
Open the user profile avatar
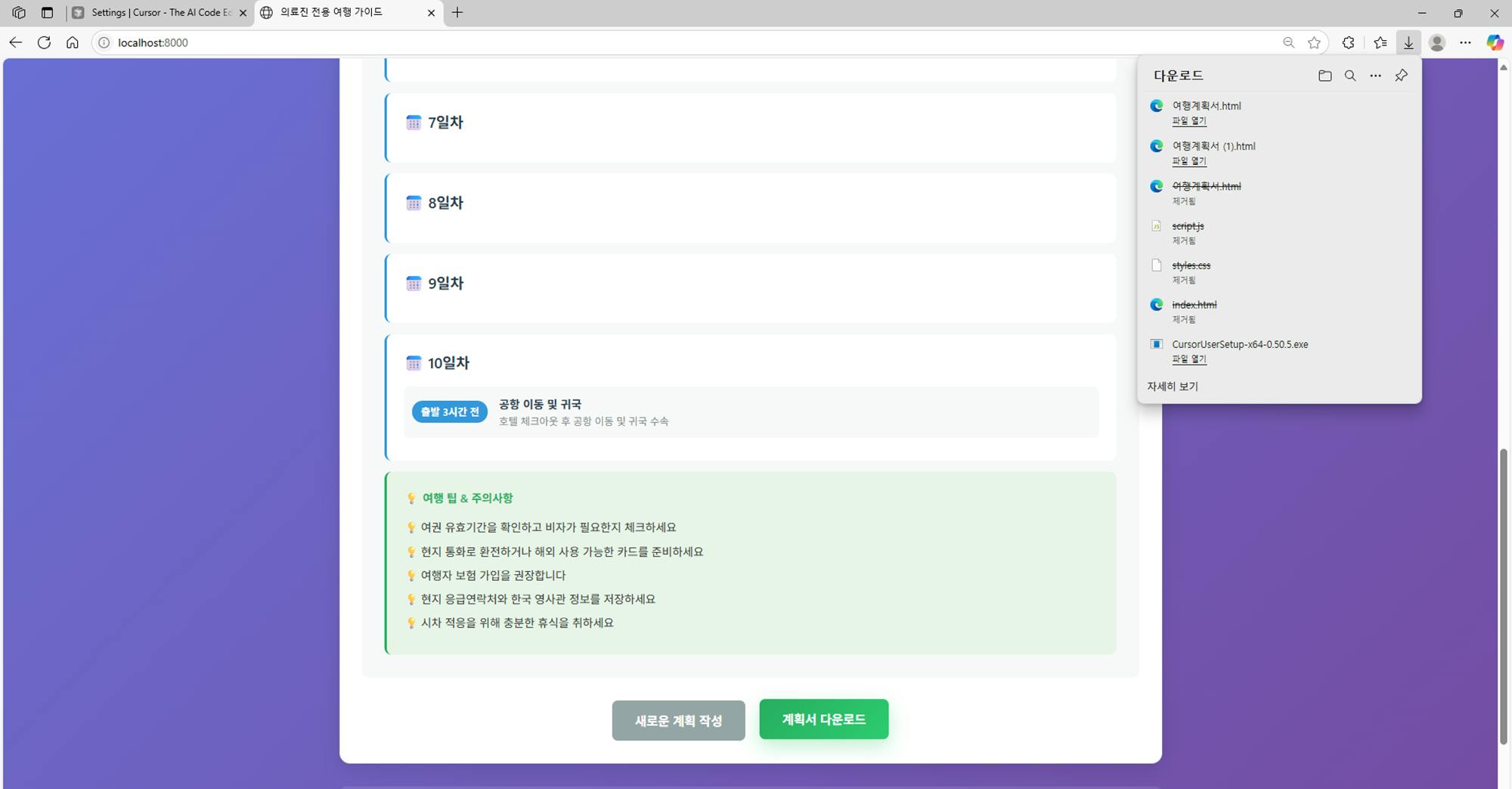pyautogui.click(x=1437, y=42)
